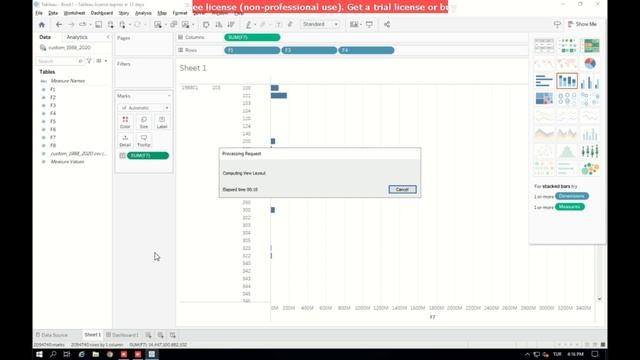Select the highlight table chart in Show Me
Viewport: 640px width, 360px height.
[590, 46]
